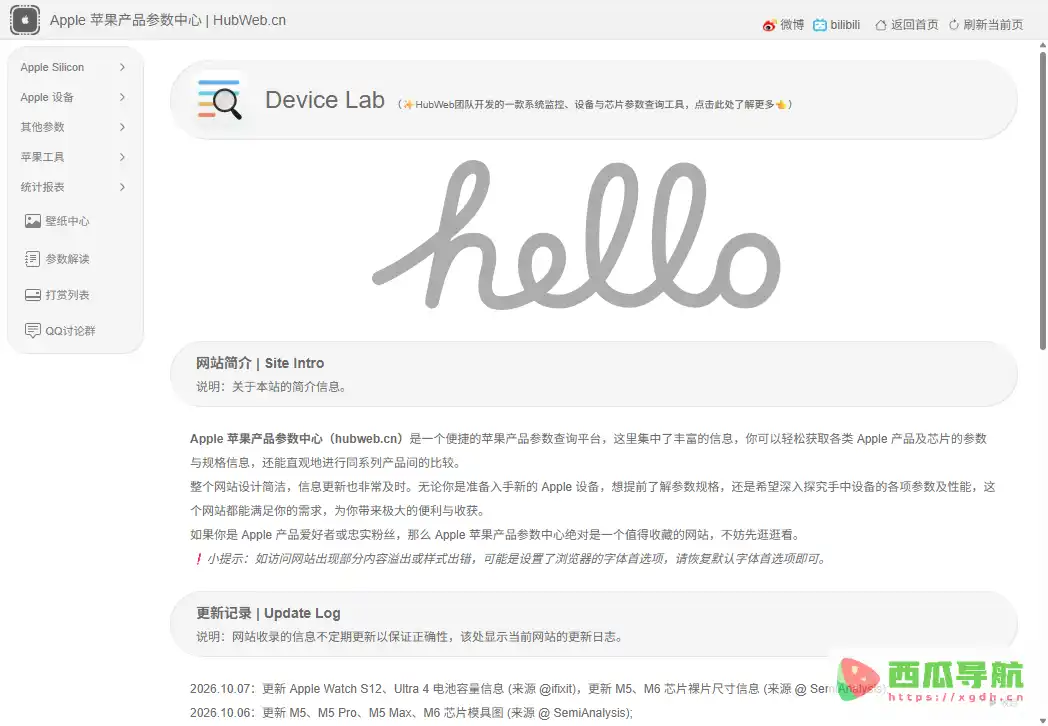Click the 网站简介 | Site Intro heading
This screenshot has height=726, width=1048.
[x=260, y=363]
